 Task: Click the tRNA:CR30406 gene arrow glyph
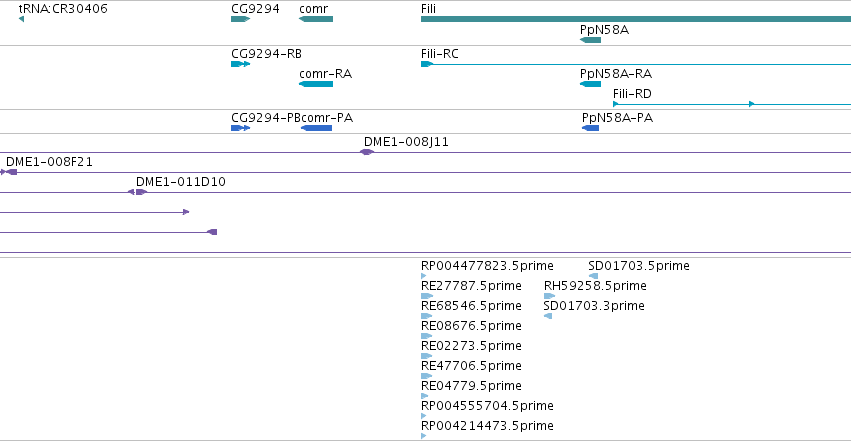click(x=21, y=19)
